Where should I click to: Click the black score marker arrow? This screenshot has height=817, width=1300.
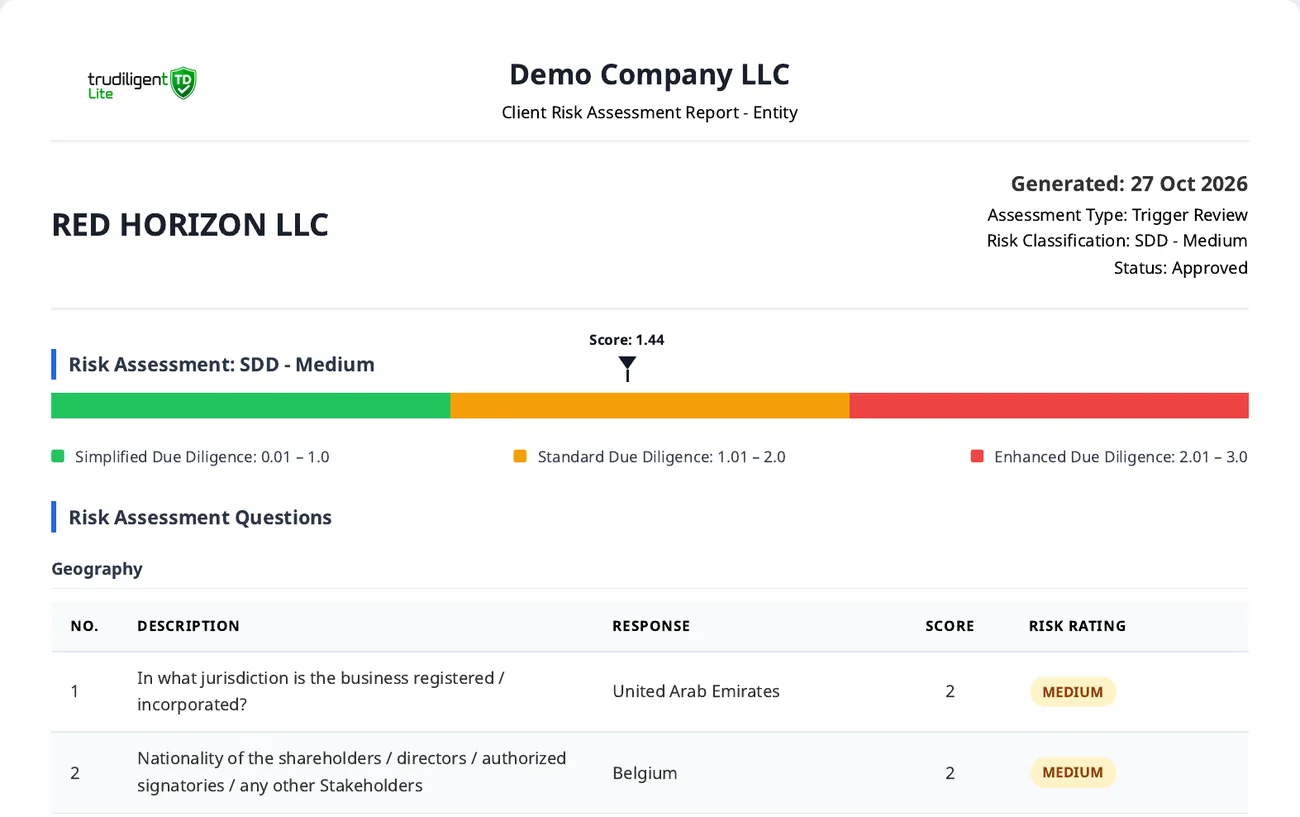pos(627,369)
